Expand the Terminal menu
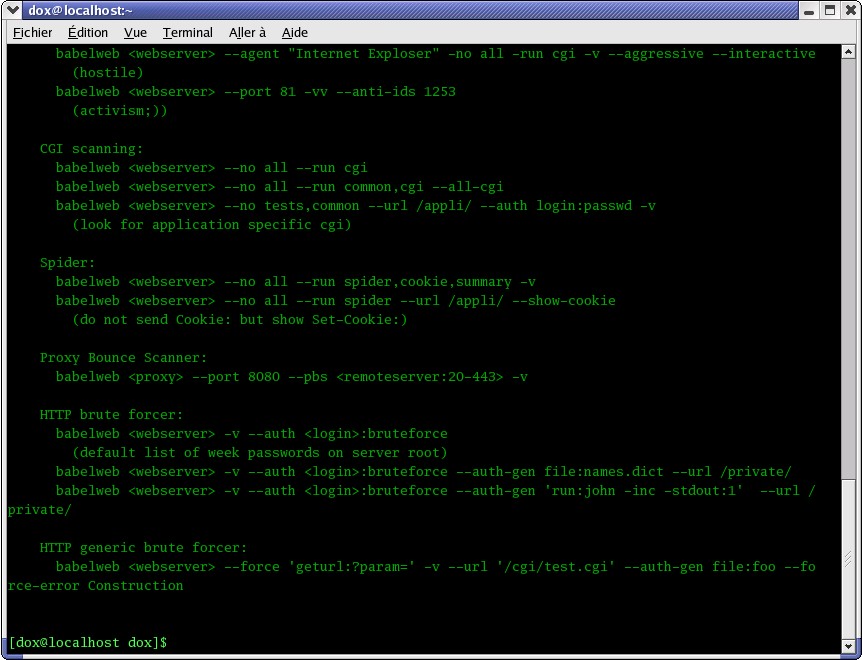The image size is (862, 660). click(x=187, y=33)
